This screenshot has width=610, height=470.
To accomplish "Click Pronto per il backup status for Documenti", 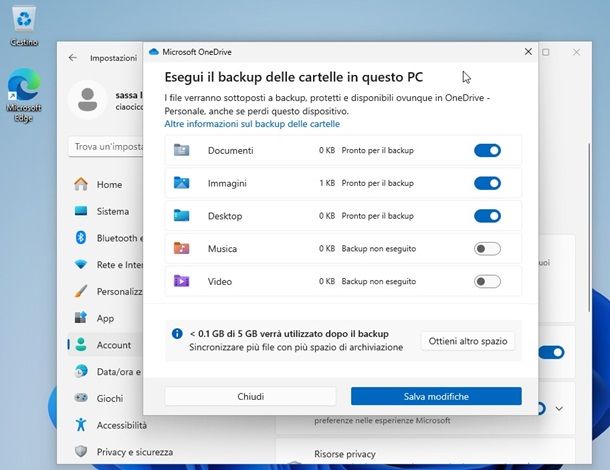I will 377,151.
